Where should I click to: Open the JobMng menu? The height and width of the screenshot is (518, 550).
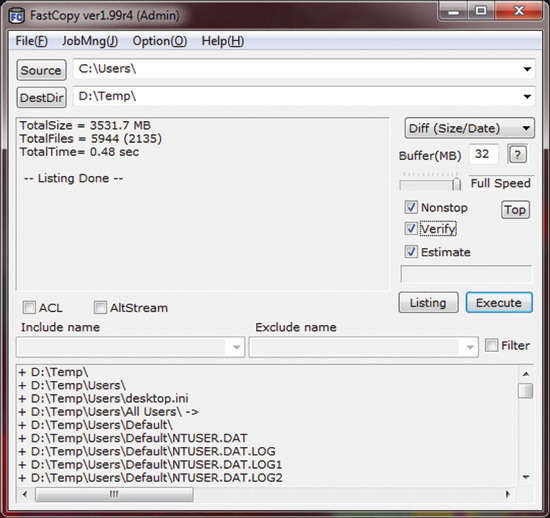coord(90,41)
